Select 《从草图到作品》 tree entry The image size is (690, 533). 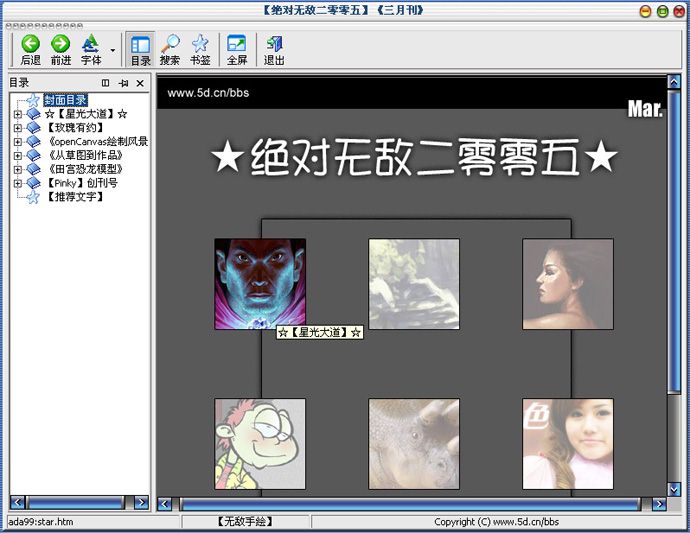pos(85,155)
